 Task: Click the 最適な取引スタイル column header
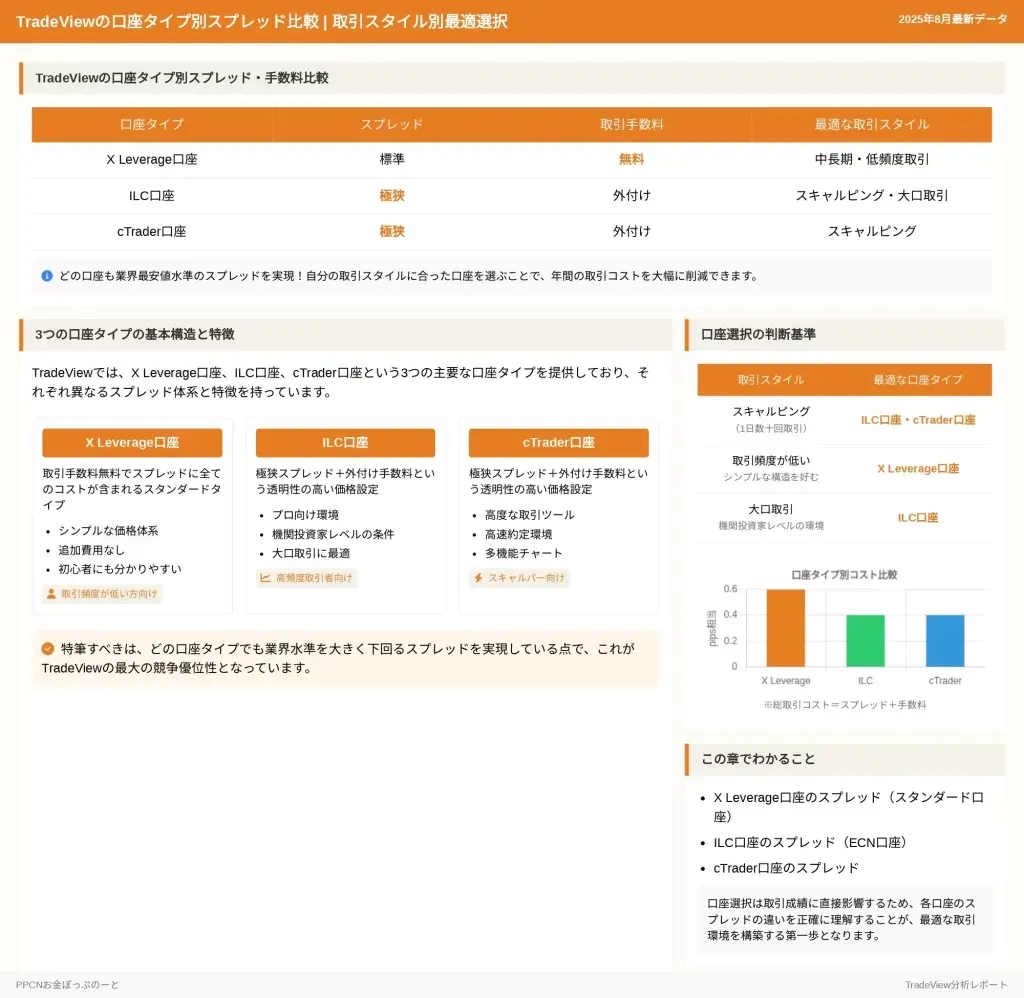pyautogui.click(x=872, y=125)
